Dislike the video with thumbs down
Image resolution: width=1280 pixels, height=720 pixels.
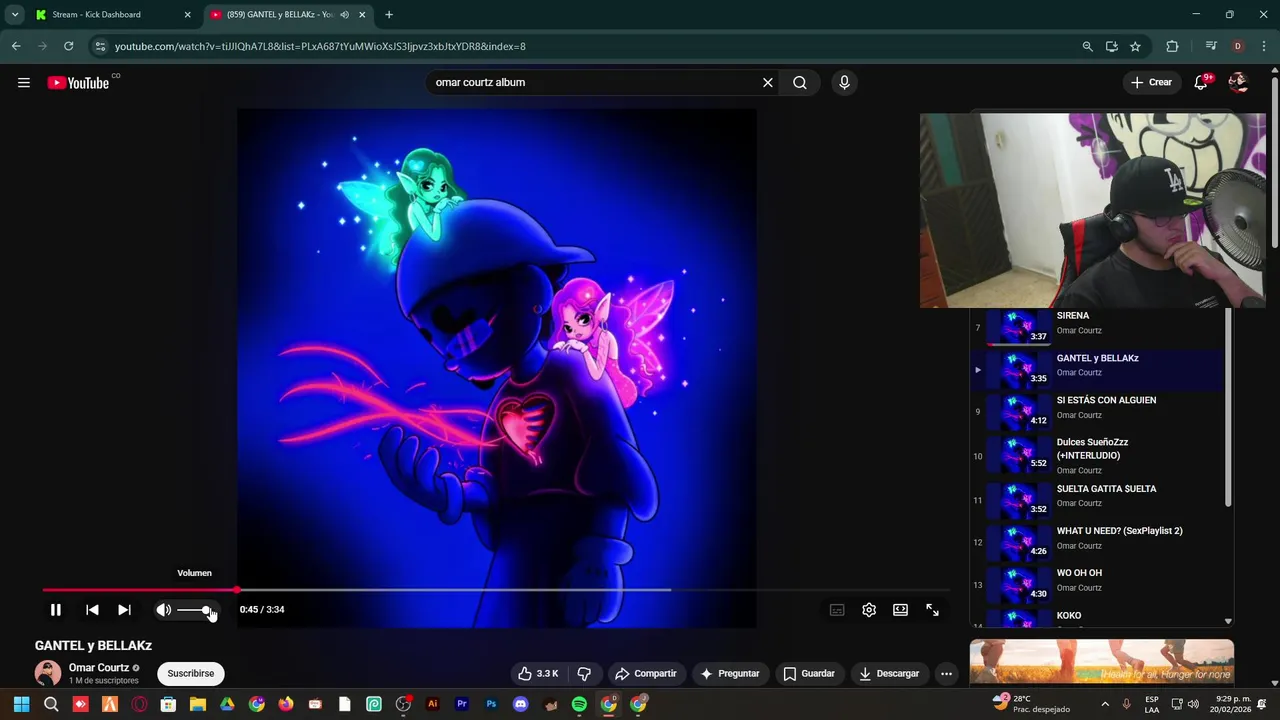click(584, 674)
